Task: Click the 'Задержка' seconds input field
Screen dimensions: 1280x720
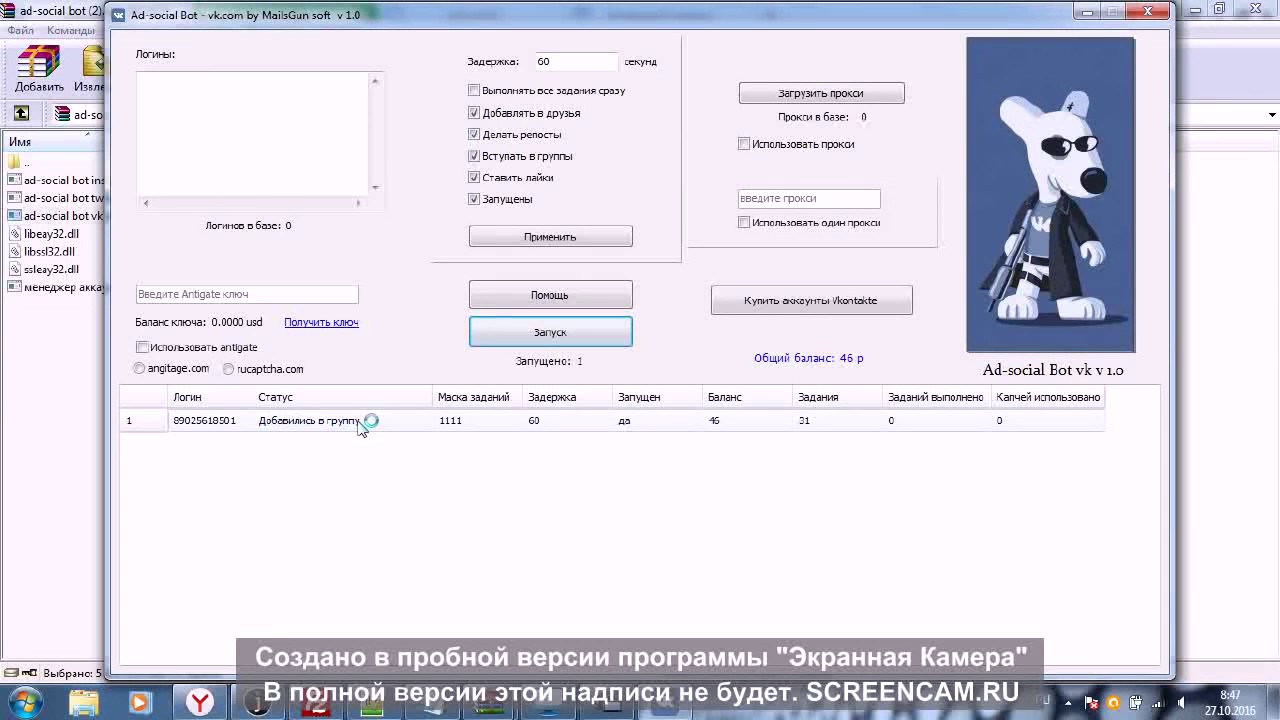Action: tap(576, 62)
